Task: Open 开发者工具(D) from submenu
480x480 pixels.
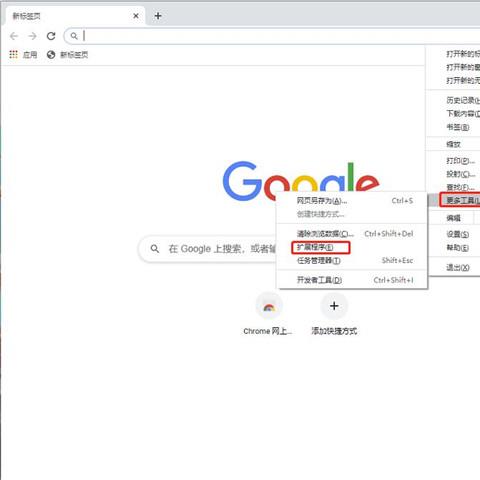Action: (353, 280)
